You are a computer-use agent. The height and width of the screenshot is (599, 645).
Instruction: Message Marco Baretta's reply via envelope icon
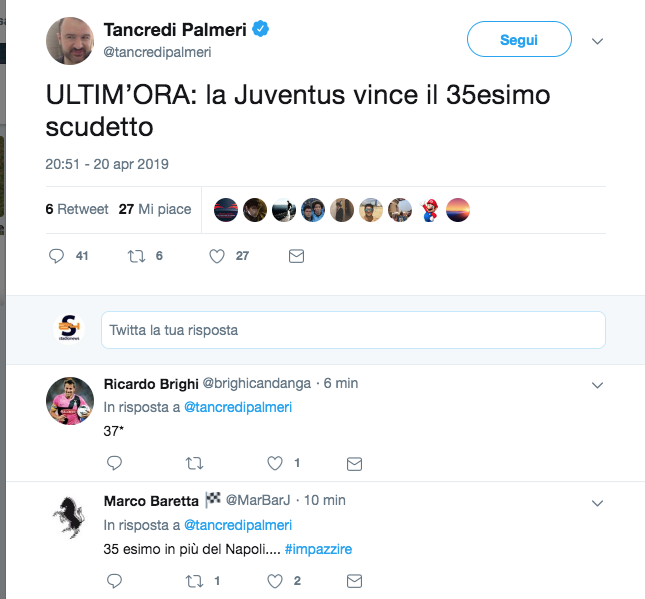point(353,580)
